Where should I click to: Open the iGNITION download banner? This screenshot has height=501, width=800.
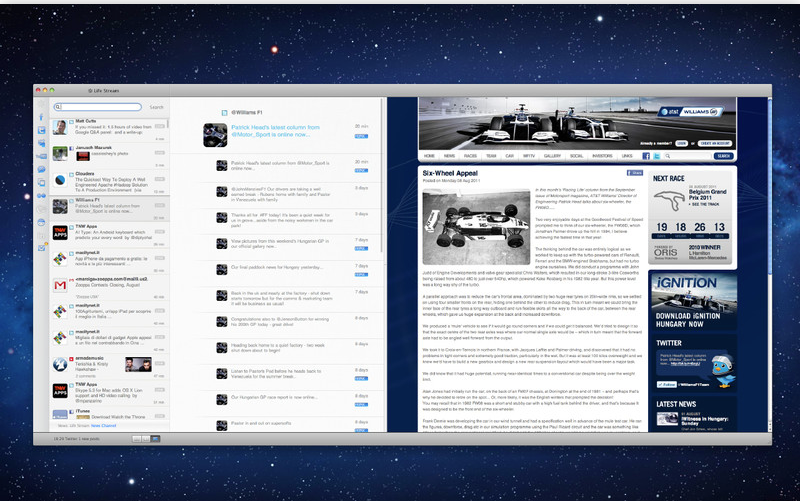coord(693,301)
